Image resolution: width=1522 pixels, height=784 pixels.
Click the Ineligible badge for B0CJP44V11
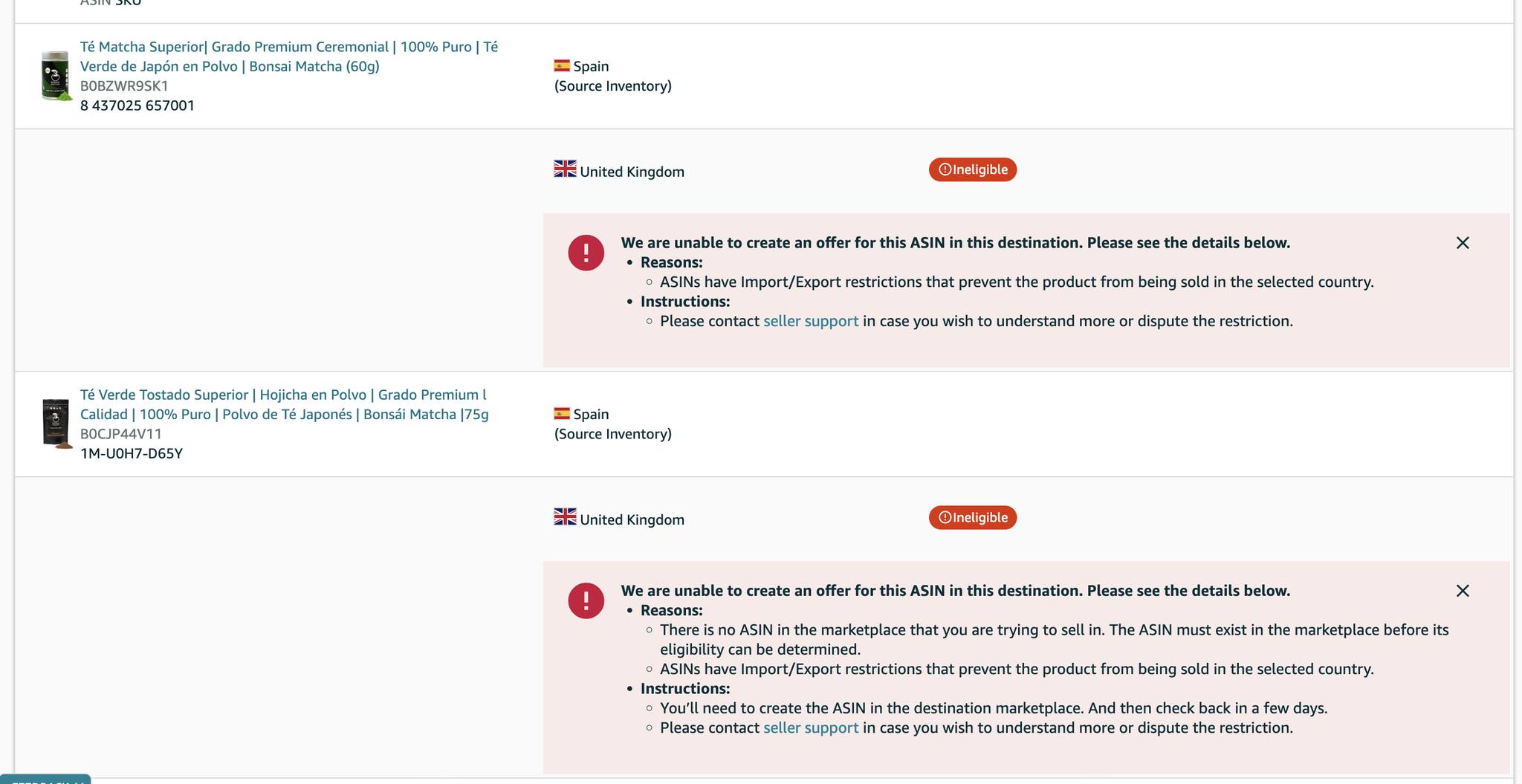point(973,517)
